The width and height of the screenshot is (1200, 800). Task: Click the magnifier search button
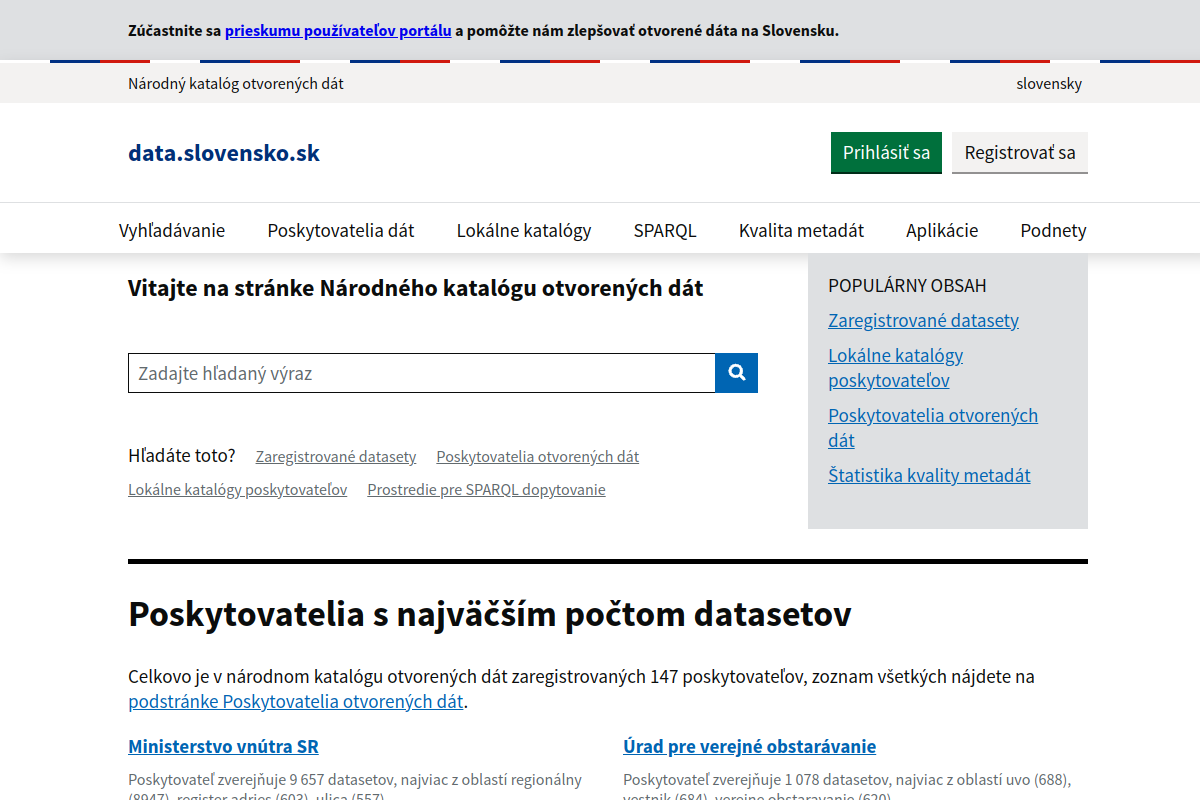click(737, 373)
